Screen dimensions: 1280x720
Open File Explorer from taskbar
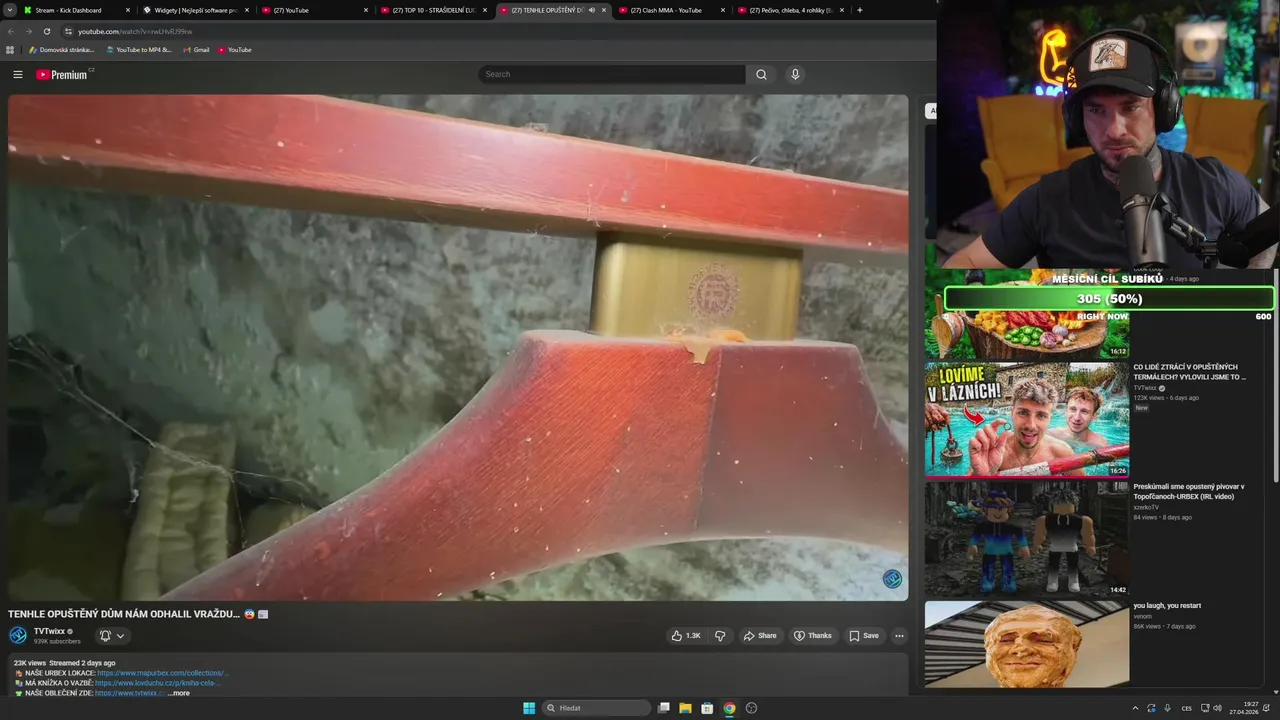pos(685,708)
